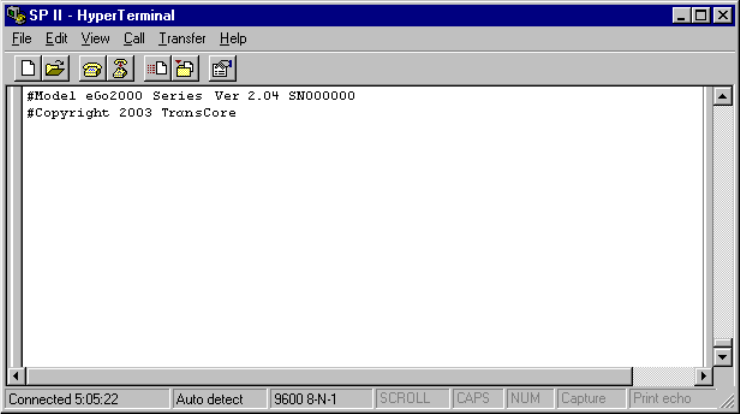
Task: Click the vertical scrollbar down arrow
Action: coord(723,357)
